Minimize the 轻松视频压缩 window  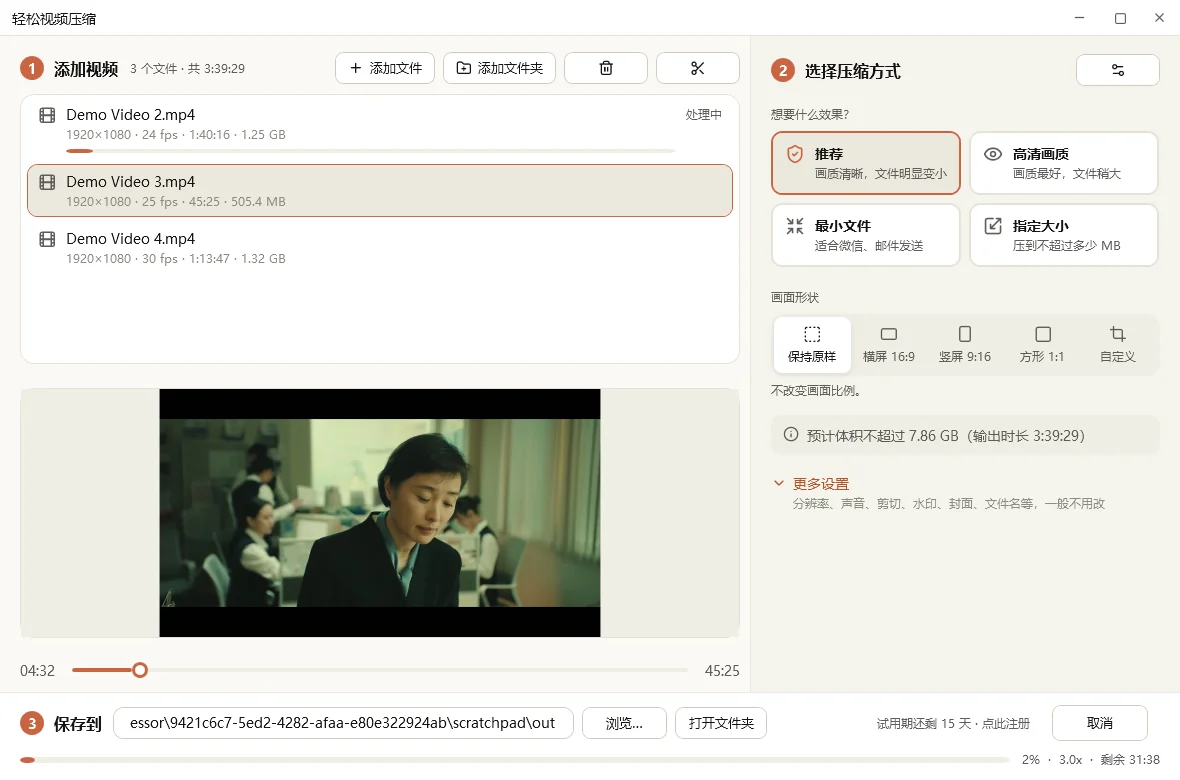(x=1080, y=18)
